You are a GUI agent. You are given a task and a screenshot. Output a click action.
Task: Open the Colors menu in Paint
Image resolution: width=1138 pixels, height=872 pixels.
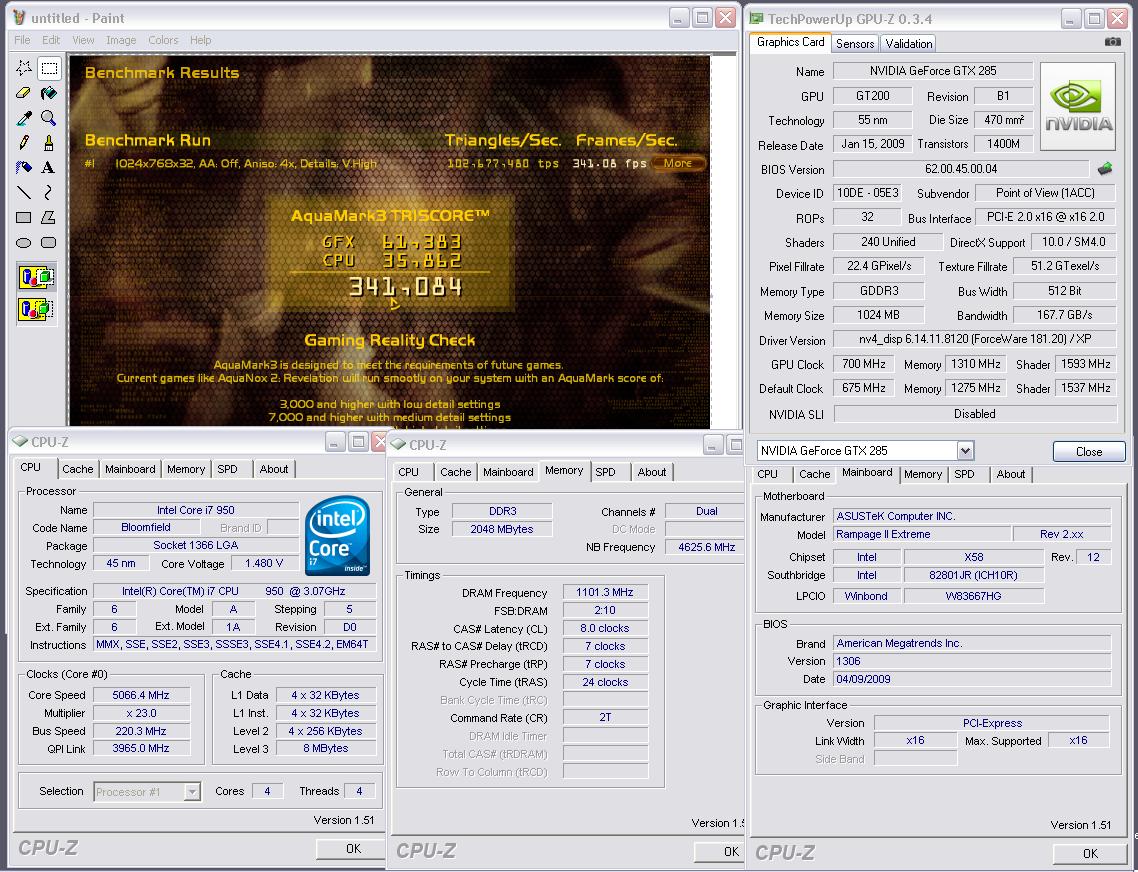163,40
